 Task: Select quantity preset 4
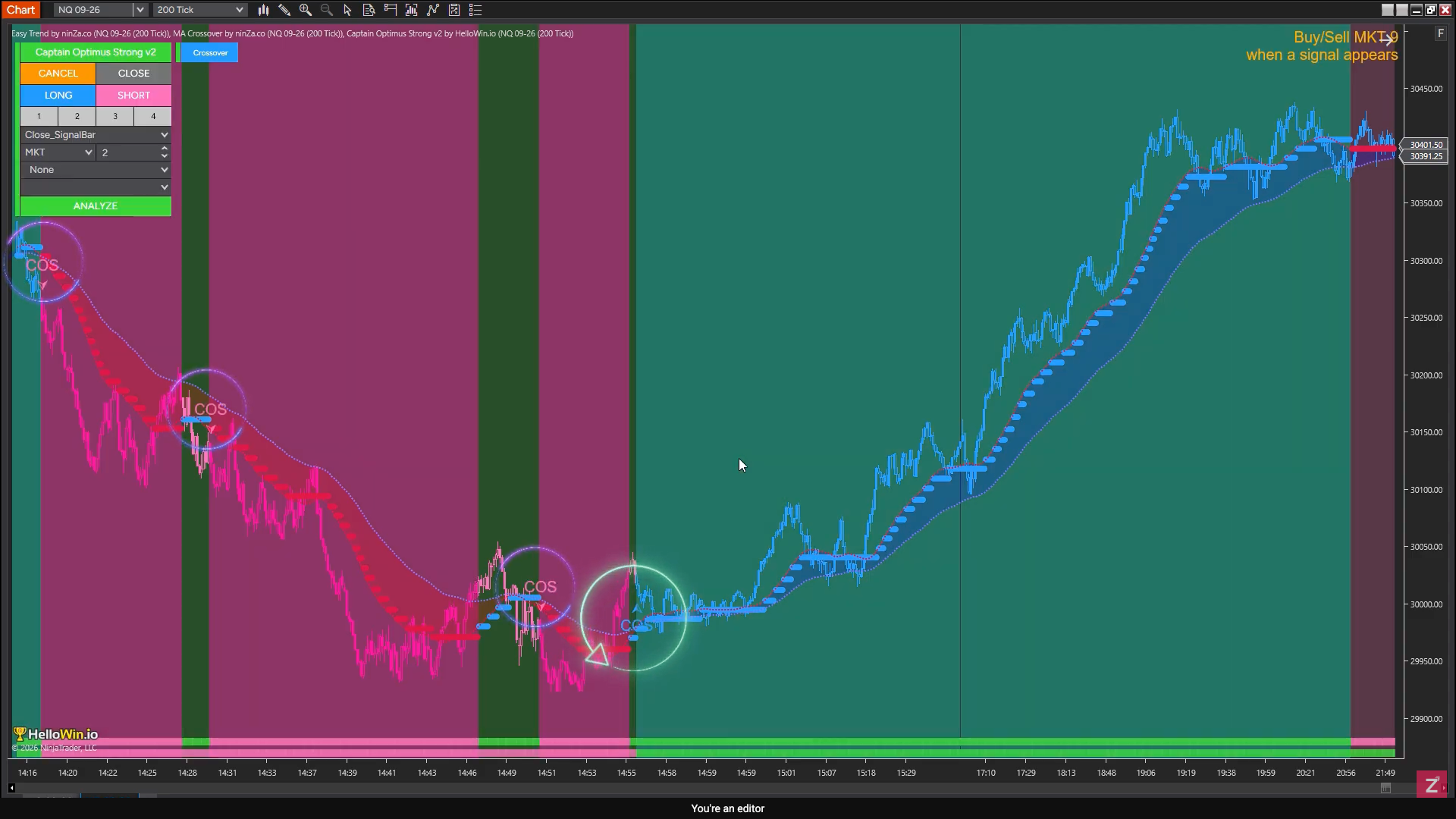tap(153, 116)
